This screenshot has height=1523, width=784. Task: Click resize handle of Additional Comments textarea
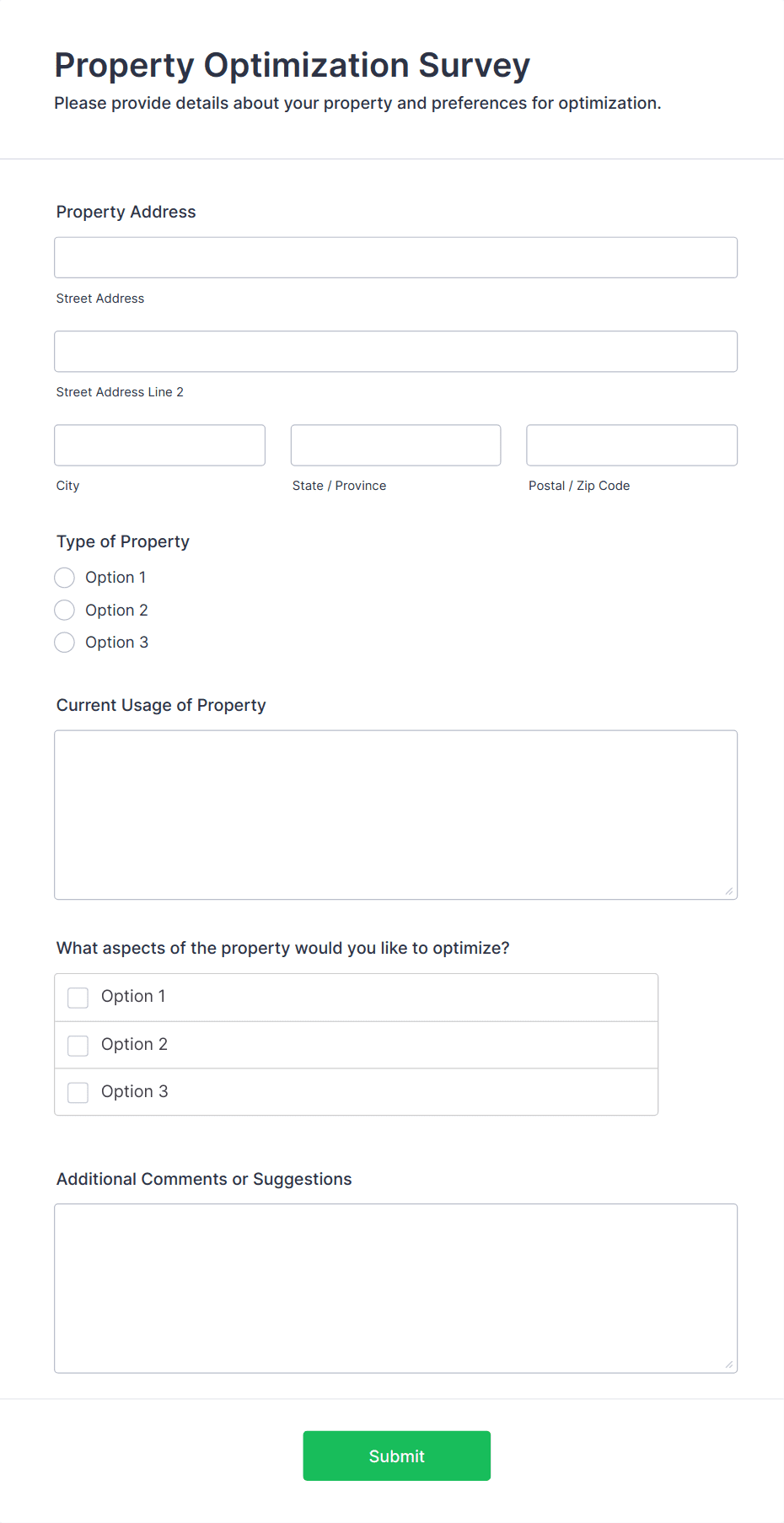pyautogui.click(x=729, y=1364)
